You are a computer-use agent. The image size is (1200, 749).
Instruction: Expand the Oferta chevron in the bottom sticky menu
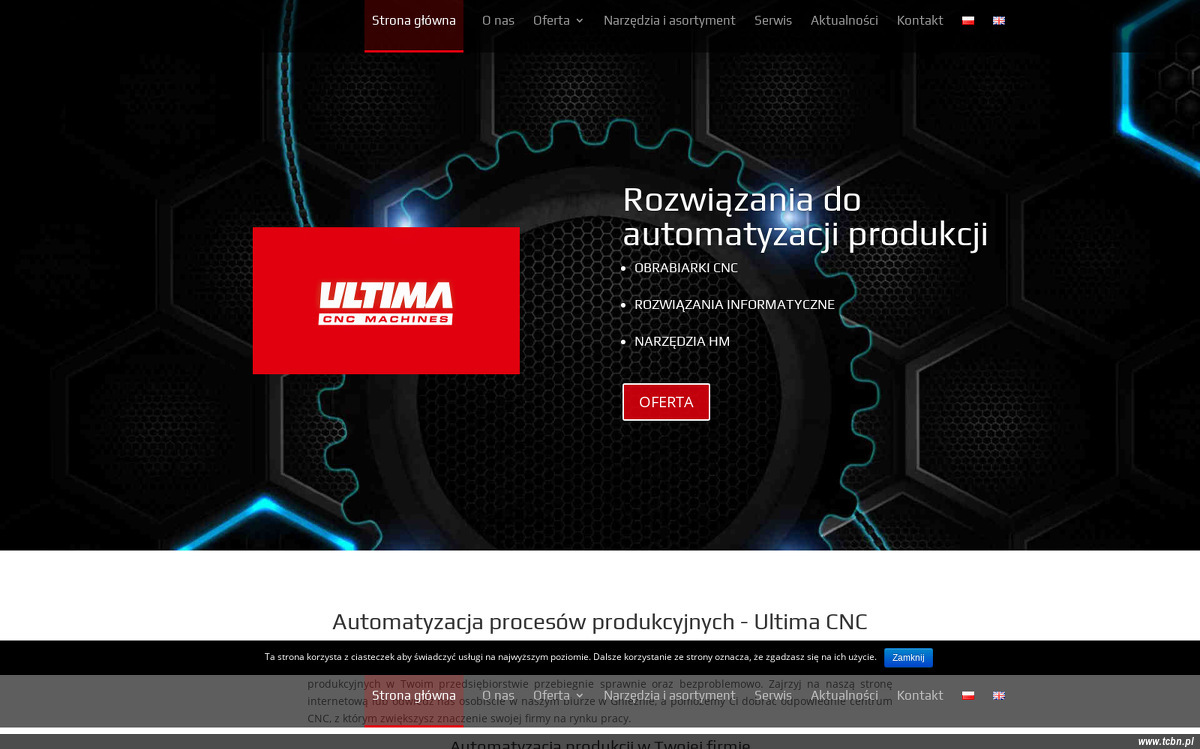click(x=580, y=696)
